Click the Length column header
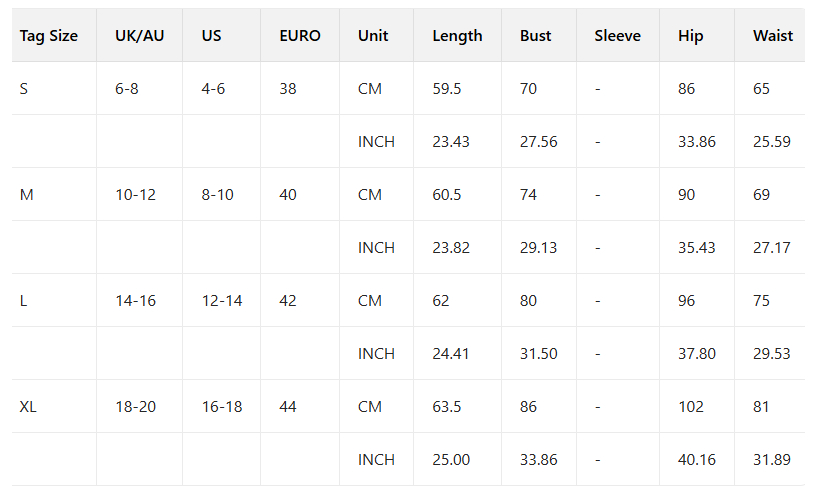Image resolution: width=816 pixels, height=488 pixels. 457,36
